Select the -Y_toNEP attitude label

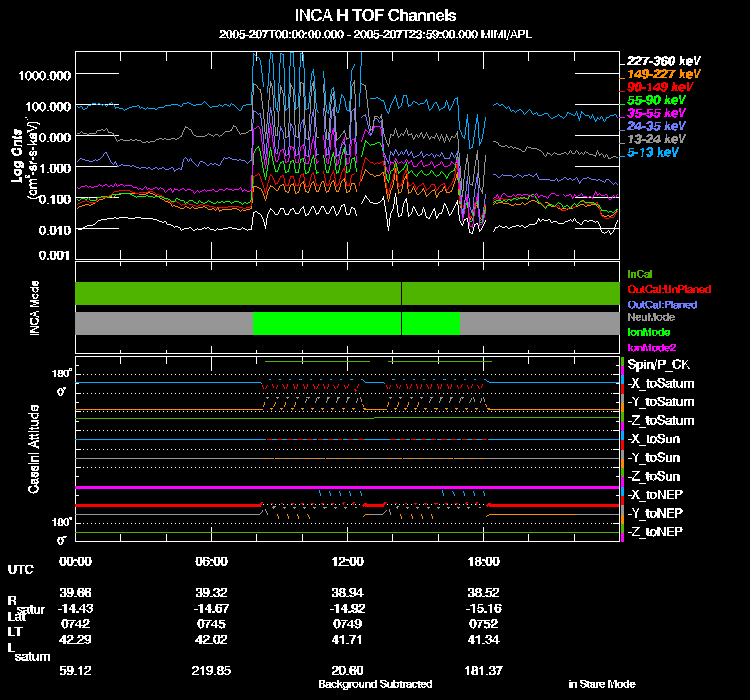tap(655, 513)
